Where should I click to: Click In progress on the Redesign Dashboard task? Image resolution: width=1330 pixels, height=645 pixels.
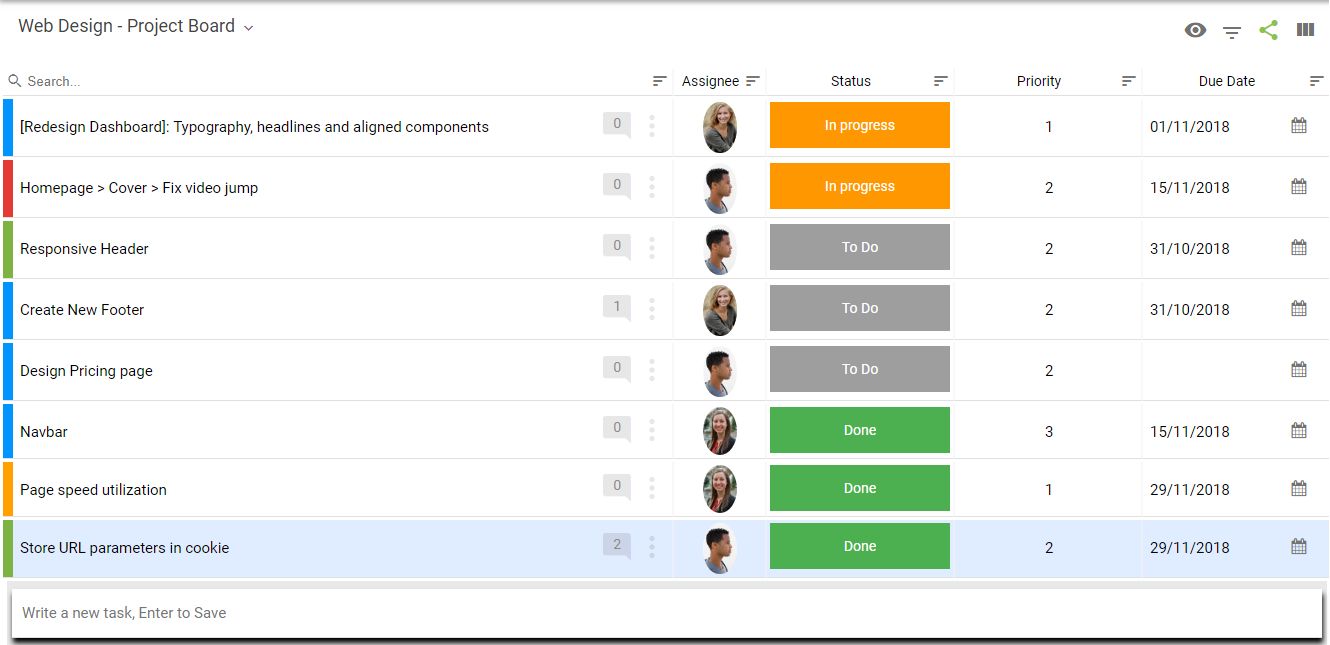pos(859,124)
